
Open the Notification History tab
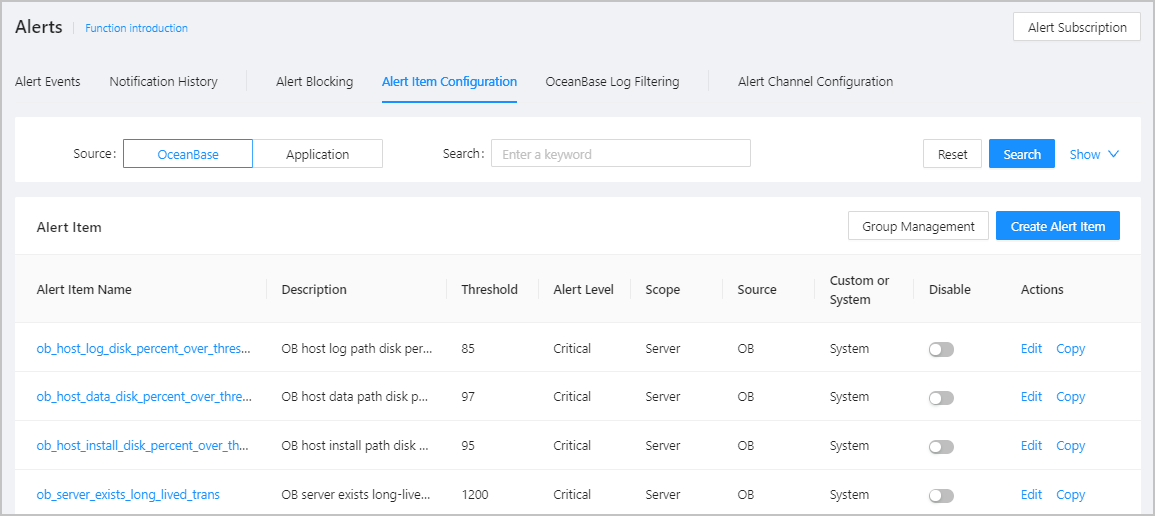[163, 82]
